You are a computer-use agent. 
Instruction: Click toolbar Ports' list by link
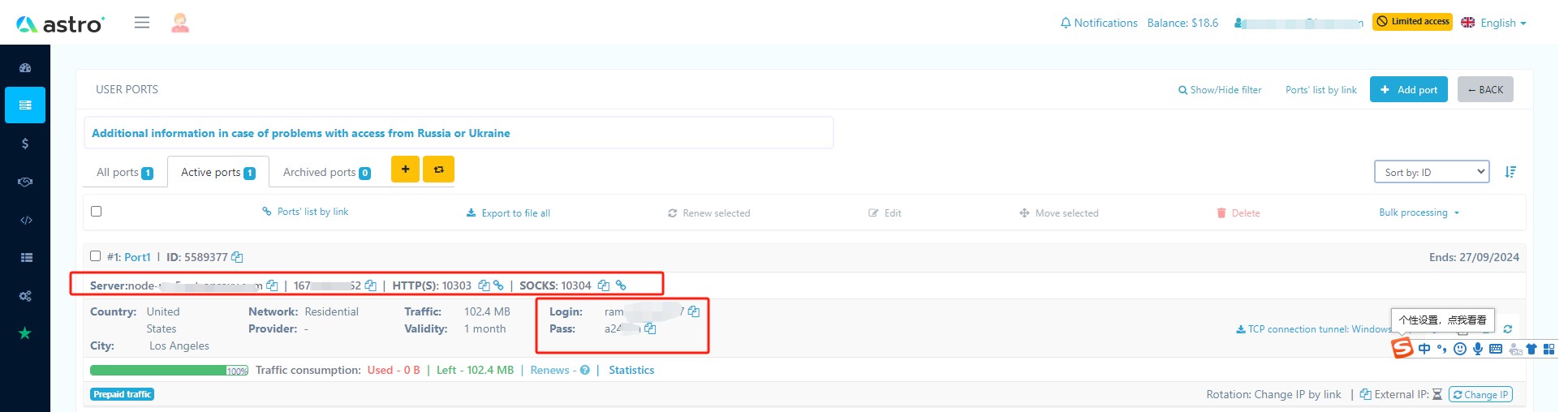(x=305, y=212)
